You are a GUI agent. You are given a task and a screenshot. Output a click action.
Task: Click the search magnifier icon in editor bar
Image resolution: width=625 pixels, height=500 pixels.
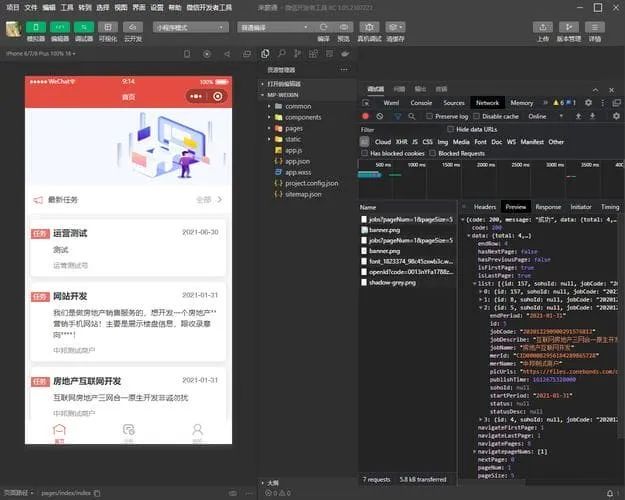click(281, 53)
